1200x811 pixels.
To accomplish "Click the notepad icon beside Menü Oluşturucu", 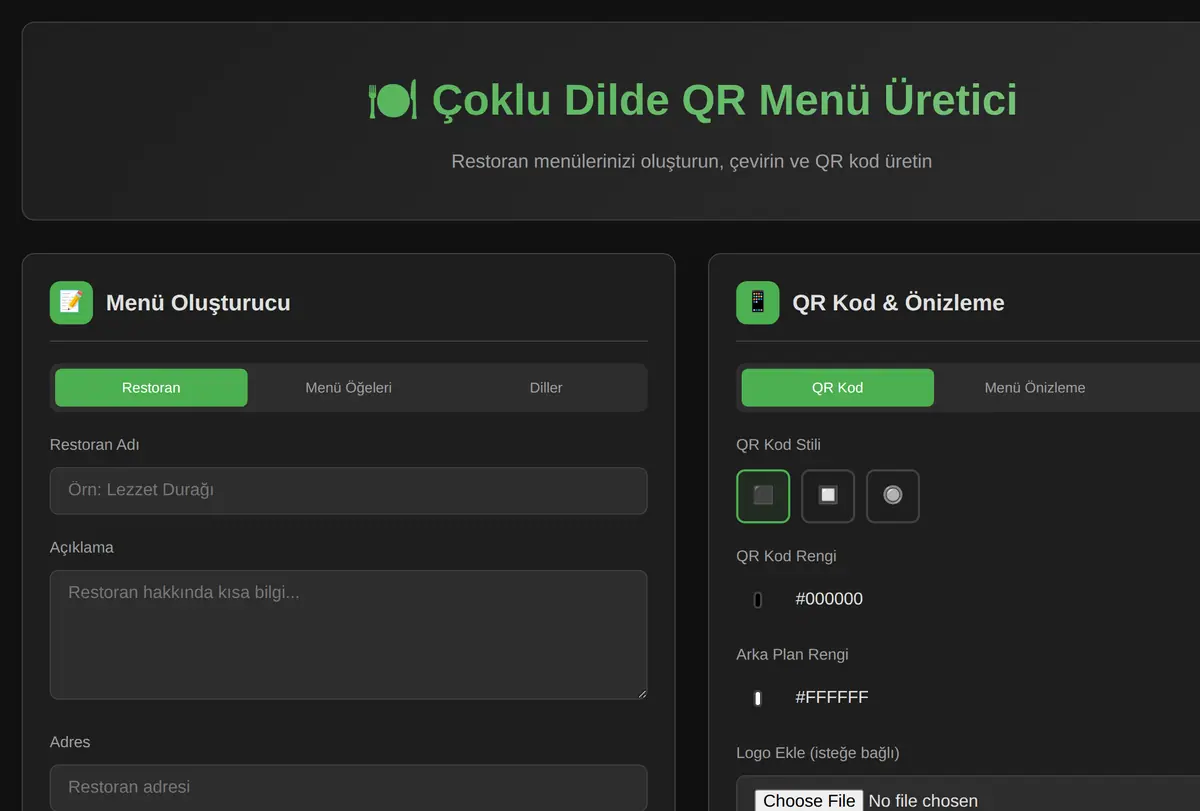I will point(71,302).
